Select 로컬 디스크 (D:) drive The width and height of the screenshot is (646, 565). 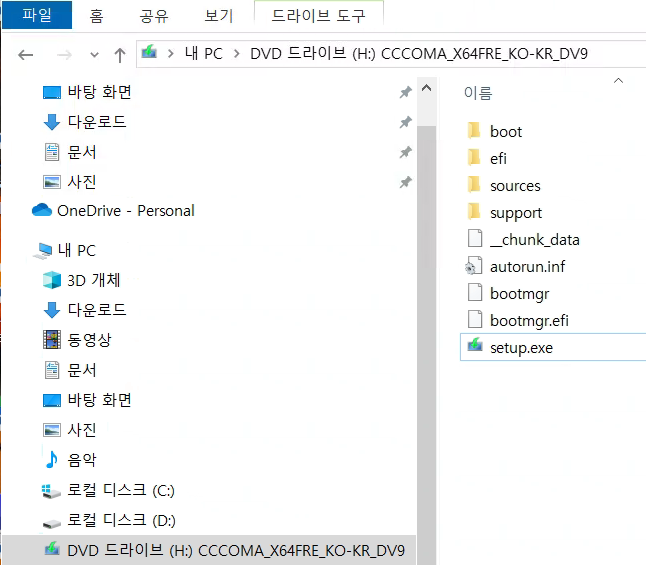point(121,520)
